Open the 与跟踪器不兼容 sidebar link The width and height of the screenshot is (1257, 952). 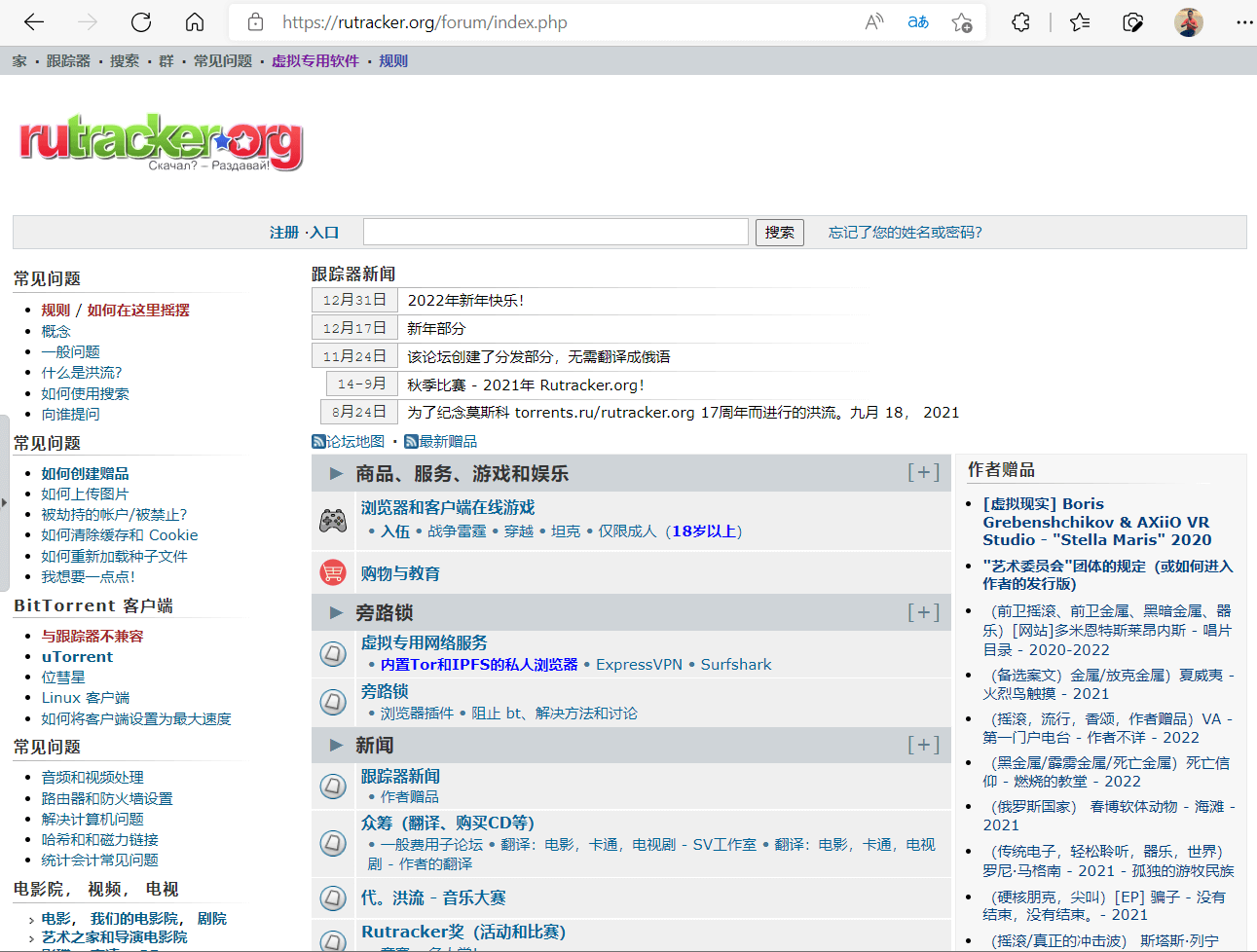[92, 636]
